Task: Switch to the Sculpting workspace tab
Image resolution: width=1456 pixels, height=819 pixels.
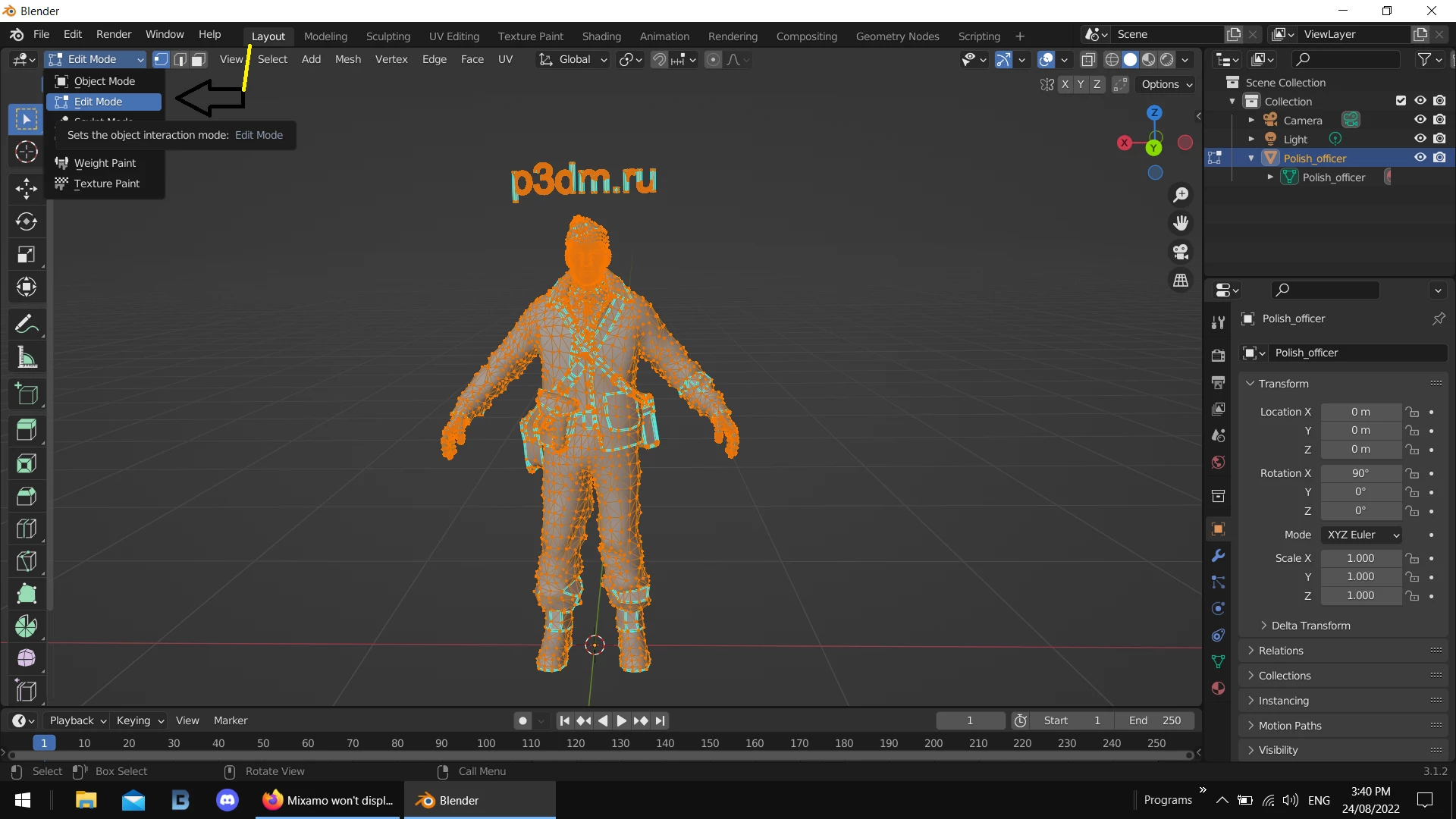Action: tap(388, 36)
